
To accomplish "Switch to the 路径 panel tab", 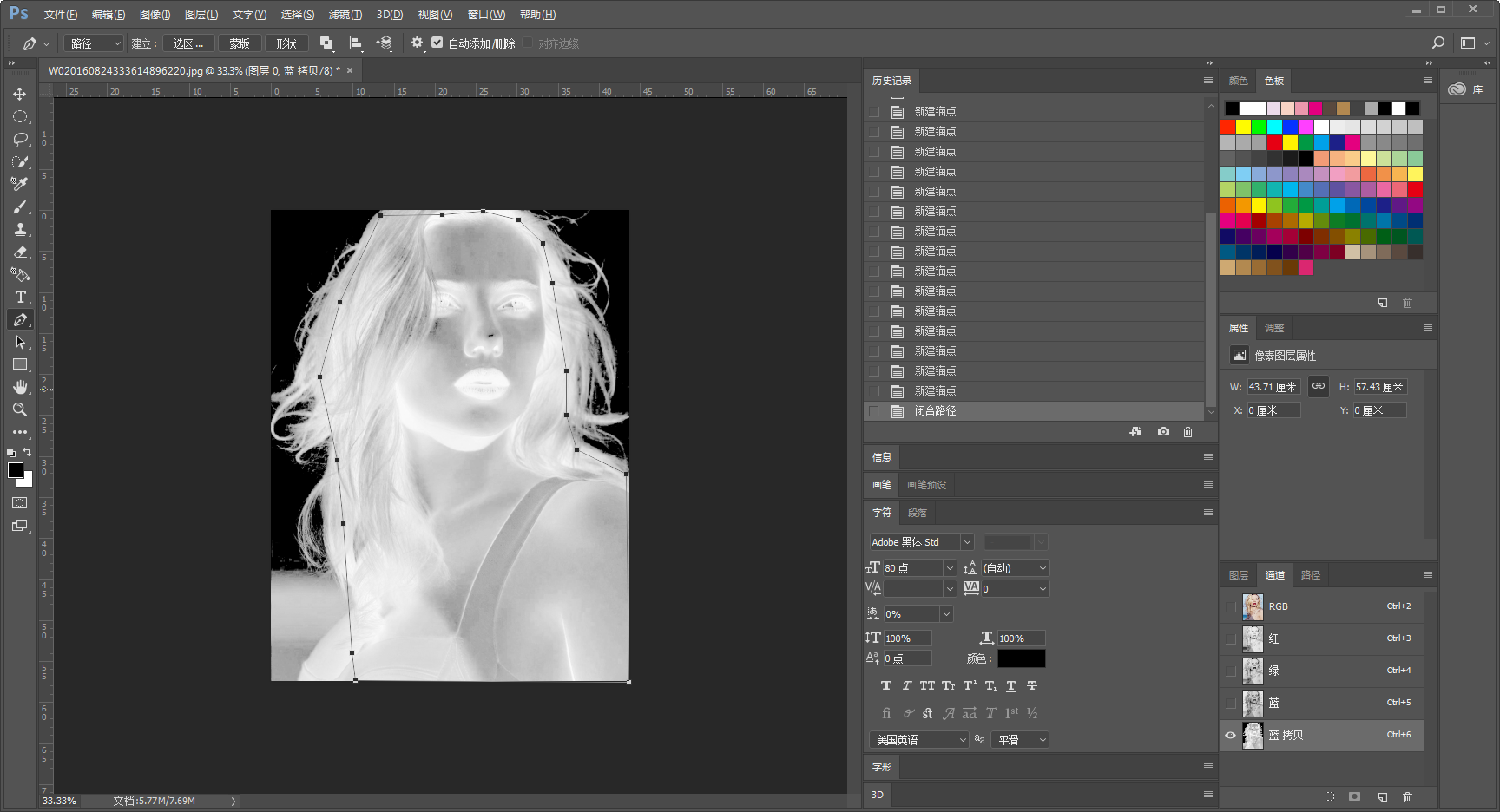I will [x=1311, y=575].
